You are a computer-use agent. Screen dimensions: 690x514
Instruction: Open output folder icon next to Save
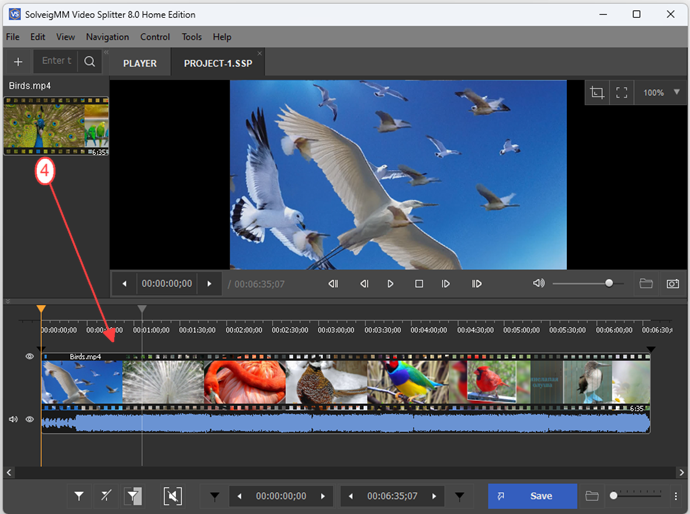pyautogui.click(x=592, y=496)
